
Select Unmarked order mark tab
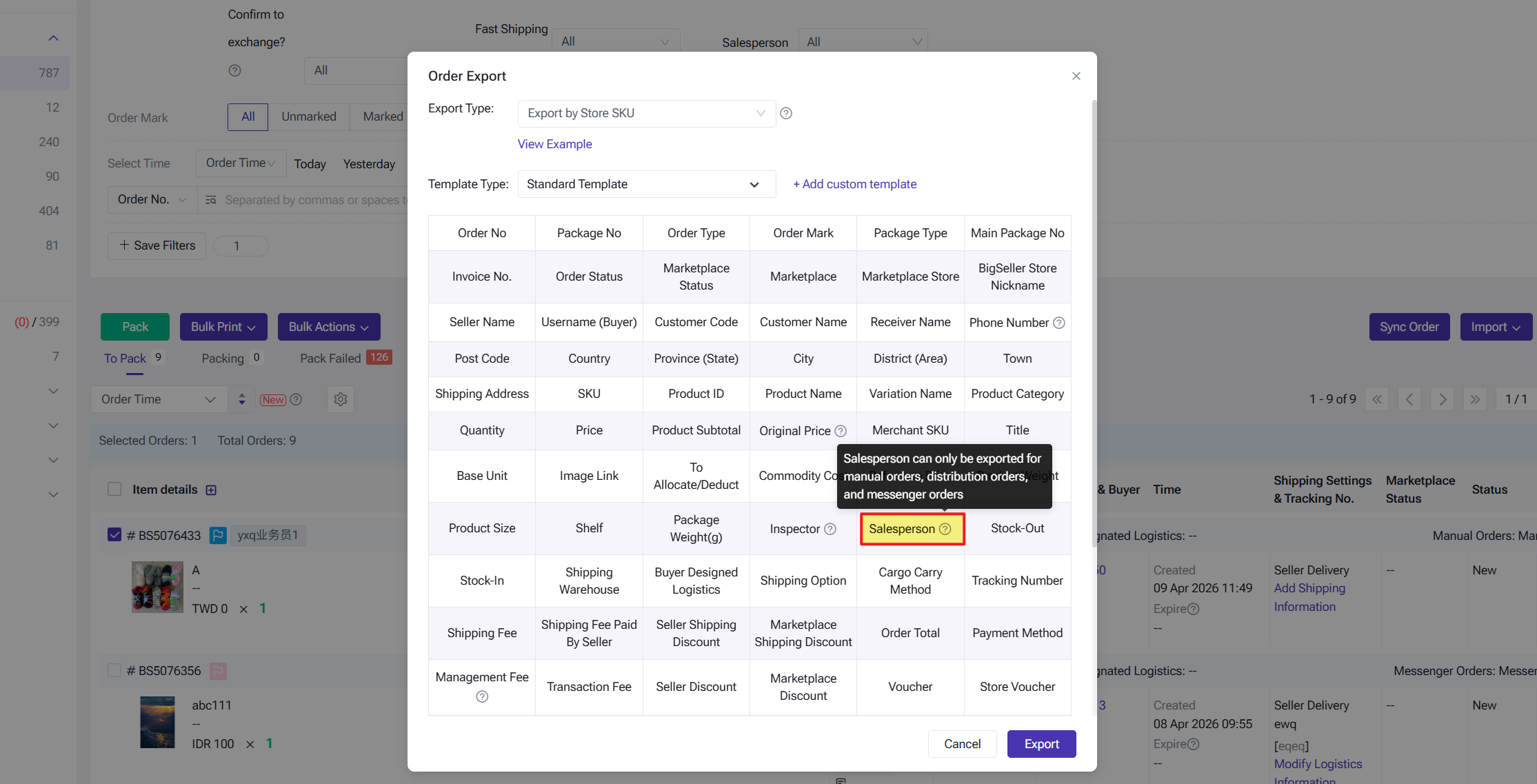click(308, 117)
